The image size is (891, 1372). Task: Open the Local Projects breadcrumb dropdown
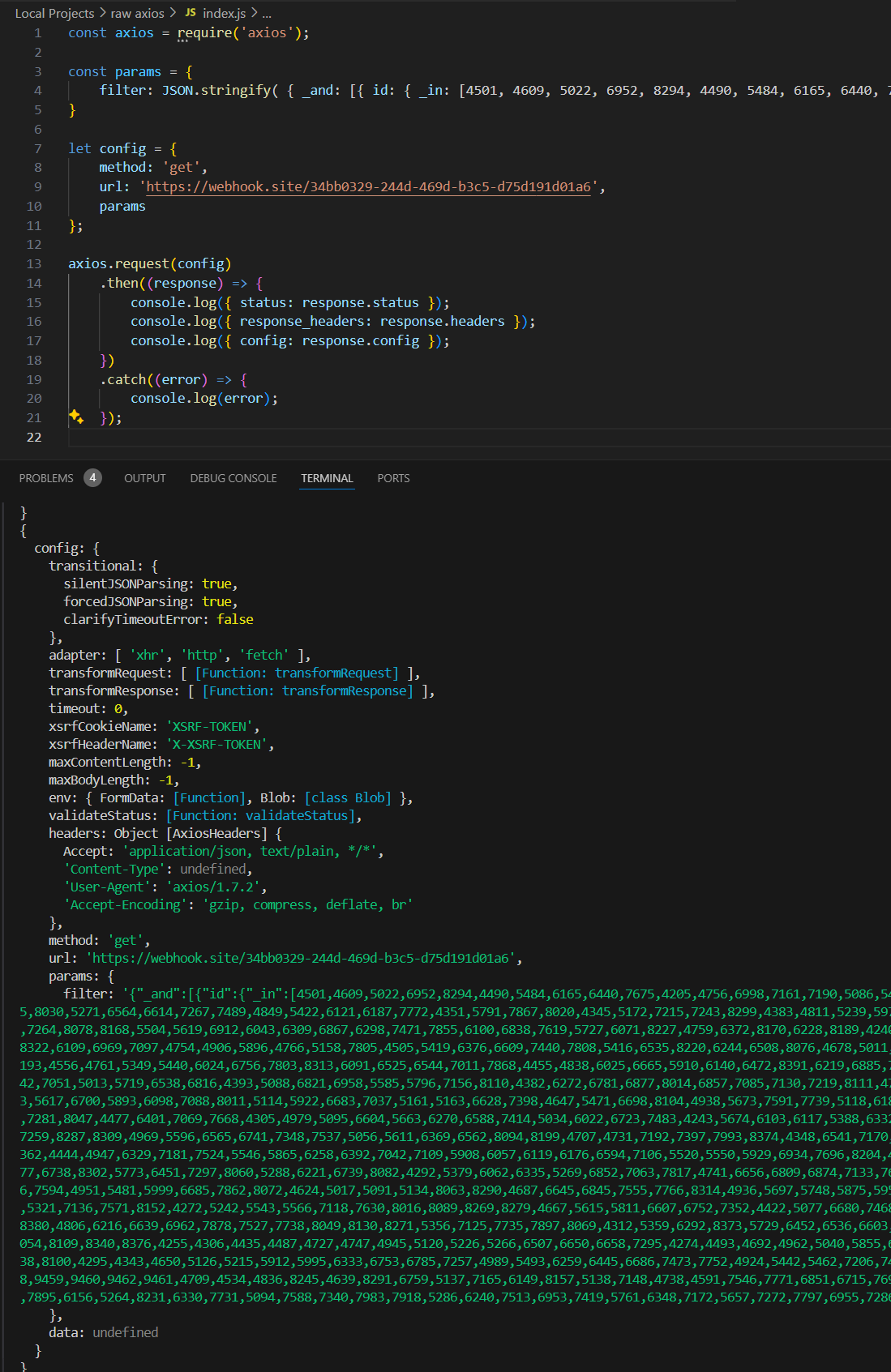point(54,13)
